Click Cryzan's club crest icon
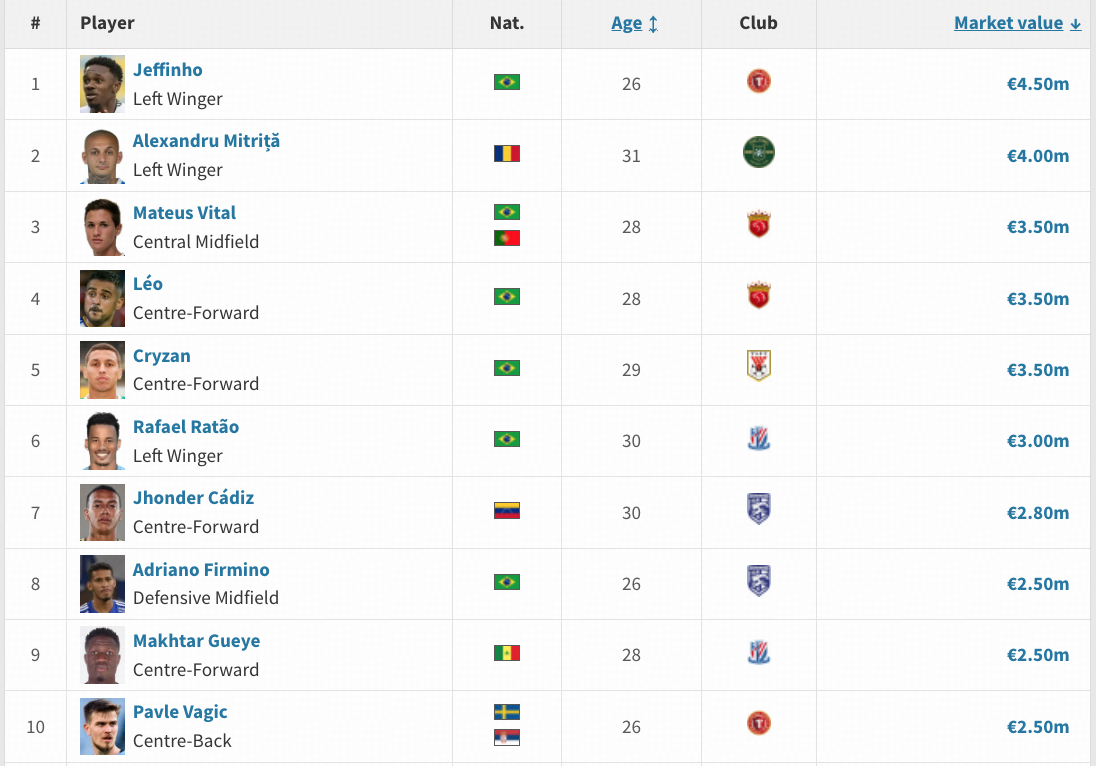The image size is (1096, 766). [758, 365]
